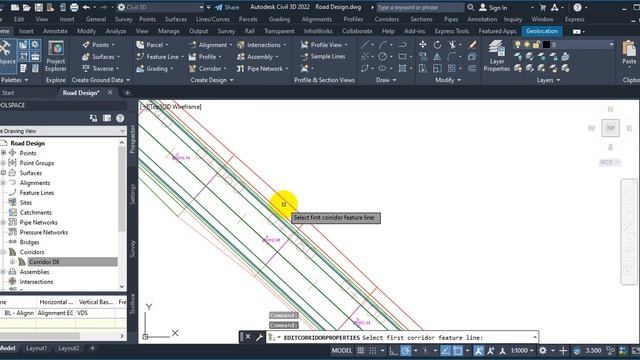The image size is (640, 360).
Task: Click the search magnifier icon in title bar
Action: coord(471,7)
